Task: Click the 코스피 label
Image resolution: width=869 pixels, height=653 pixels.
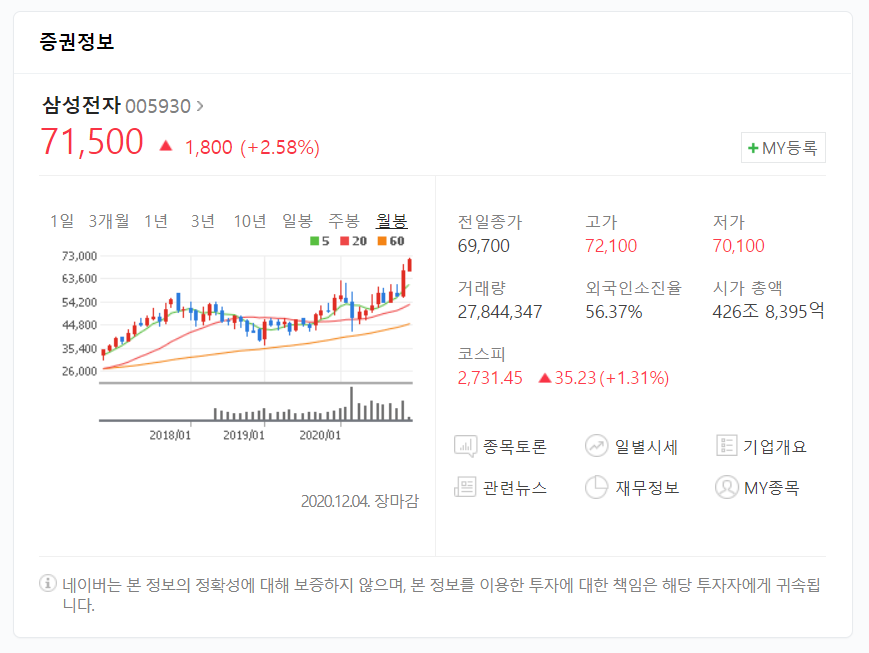Action: pos(481,354)
